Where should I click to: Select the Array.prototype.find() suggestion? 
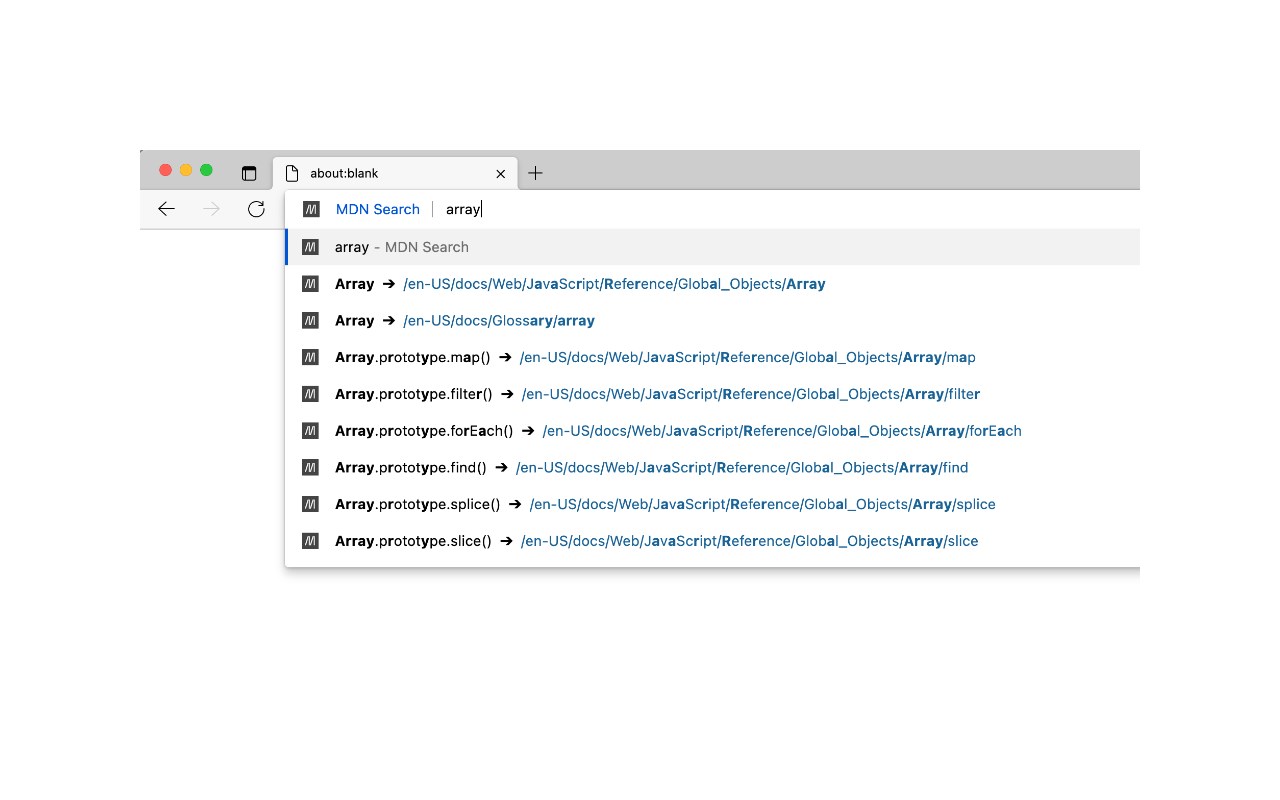click(651, 468)
